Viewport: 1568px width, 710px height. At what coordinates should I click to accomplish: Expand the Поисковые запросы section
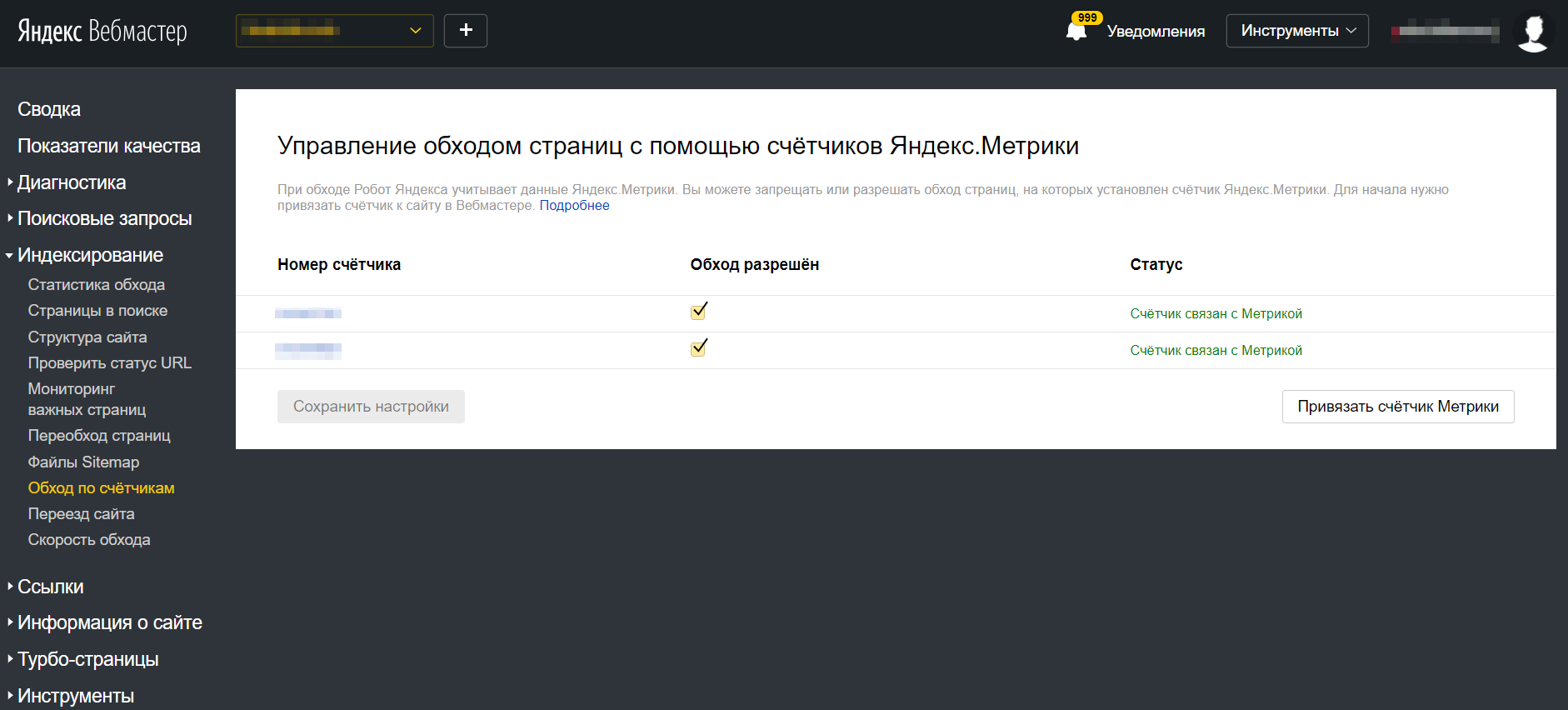(x=104, y=218)
